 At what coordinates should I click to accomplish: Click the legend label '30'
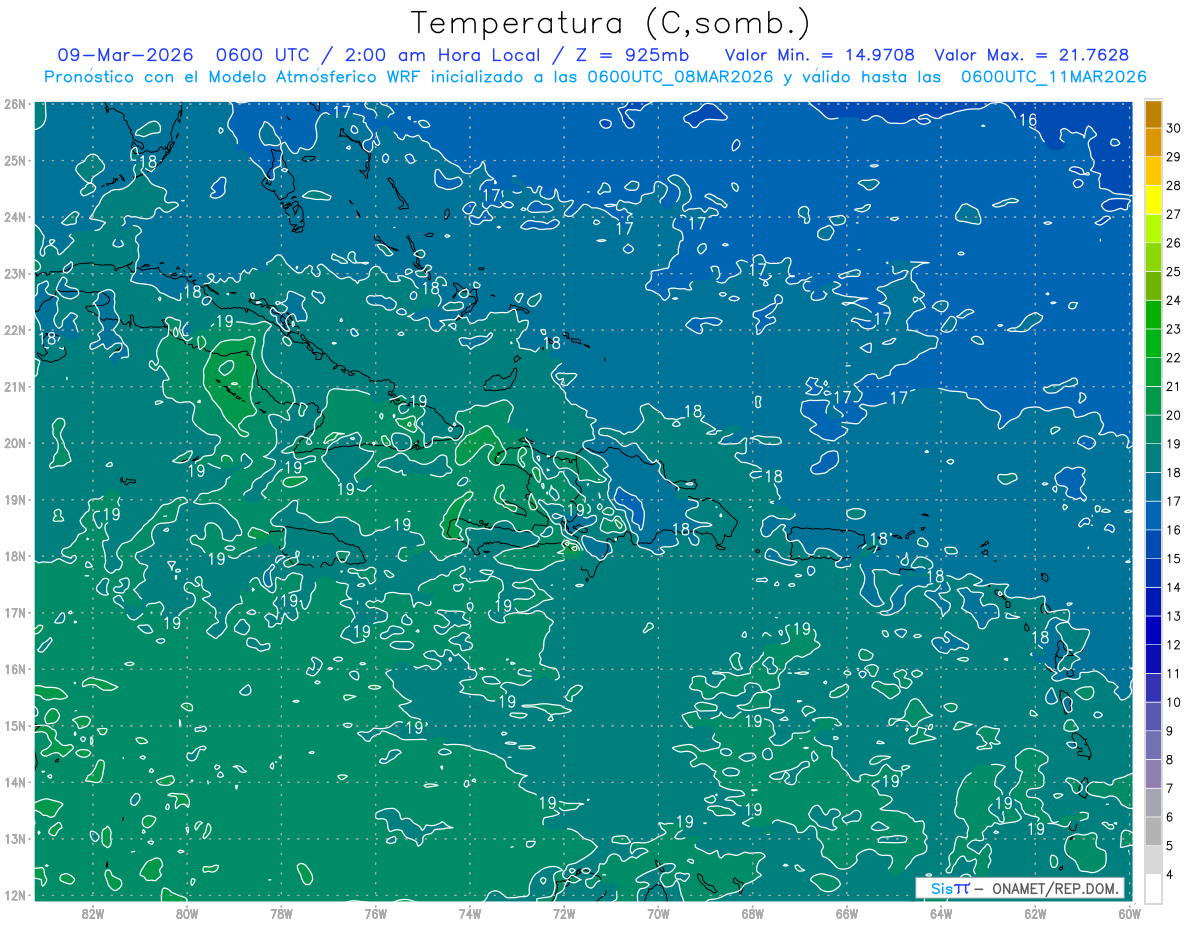point(1174,128)
